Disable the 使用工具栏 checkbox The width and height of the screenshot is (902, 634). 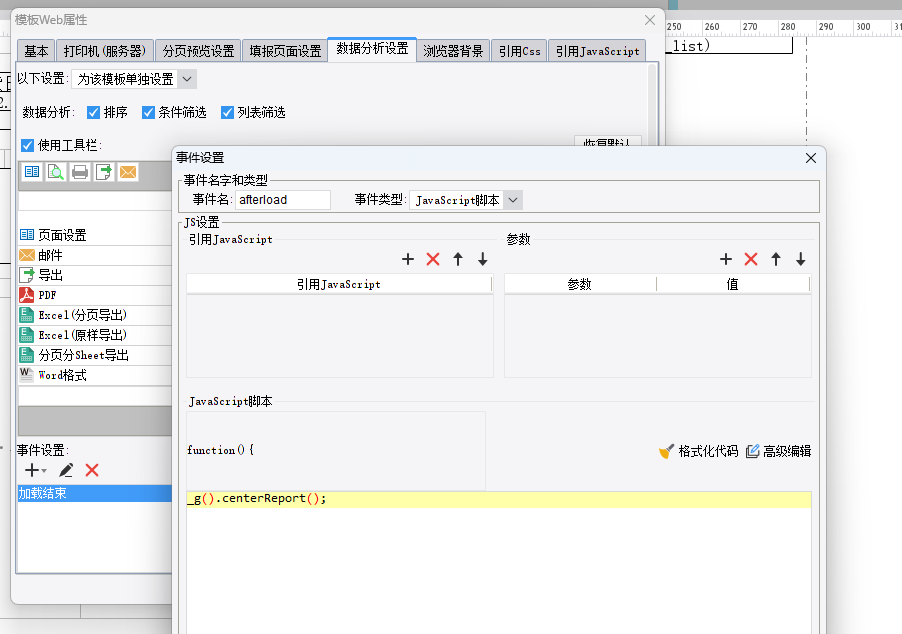[x=28, y=145]
